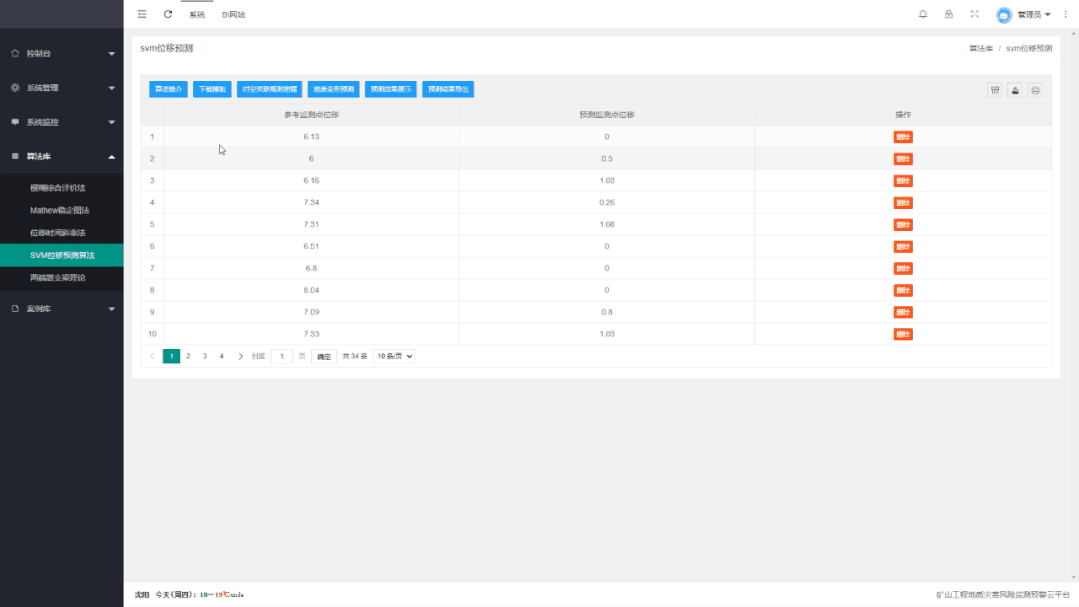Screen dimensions: 1079x607
Task: Click the page number jump input field
Action: pos(282,356)
